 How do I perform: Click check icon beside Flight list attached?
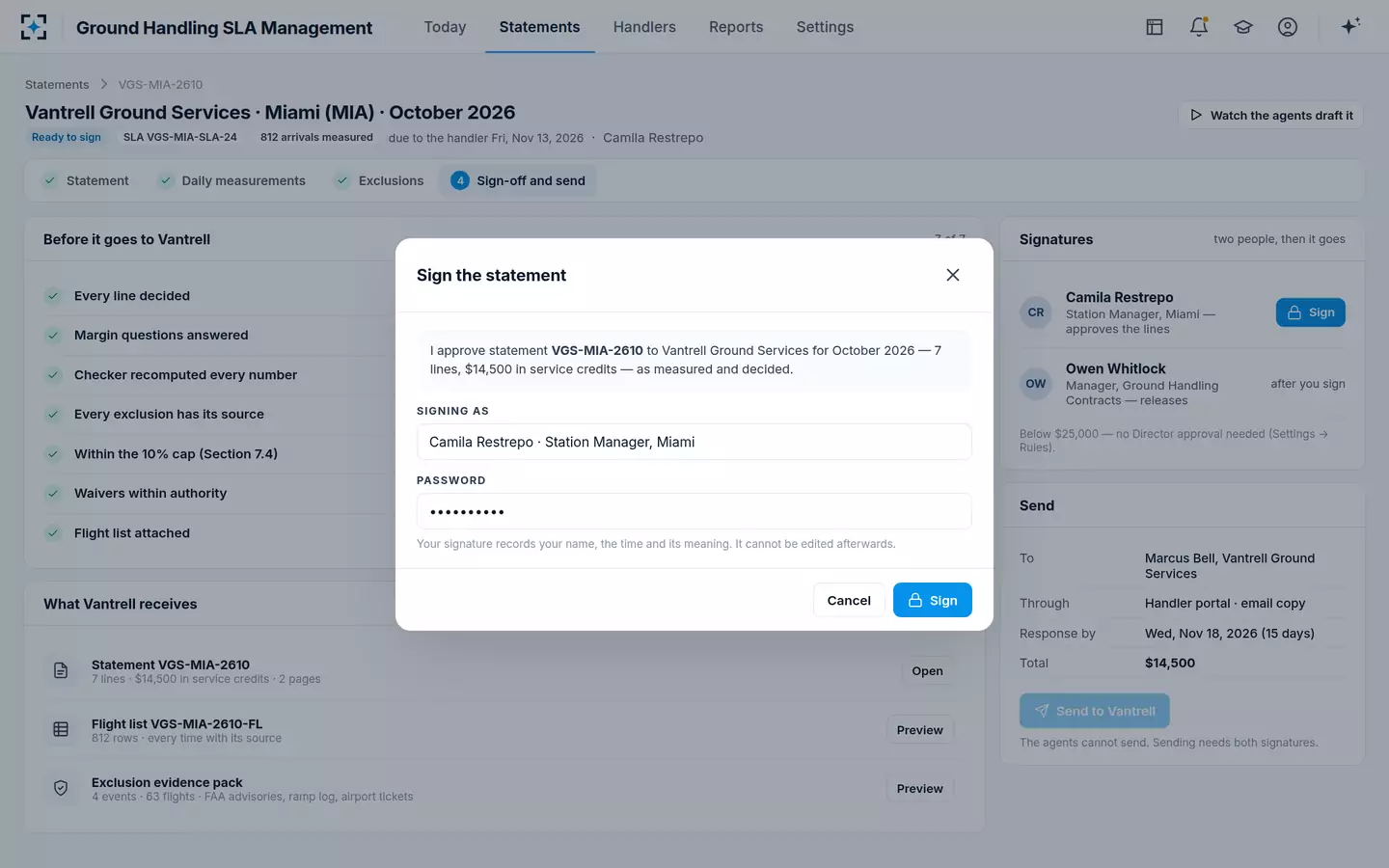coord(53,533)
